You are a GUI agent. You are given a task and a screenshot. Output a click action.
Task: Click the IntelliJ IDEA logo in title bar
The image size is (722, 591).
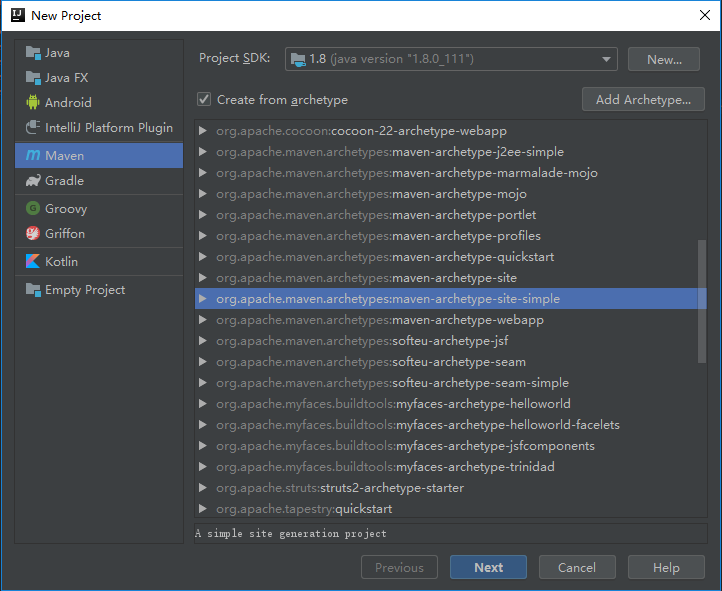pos(17,15)
